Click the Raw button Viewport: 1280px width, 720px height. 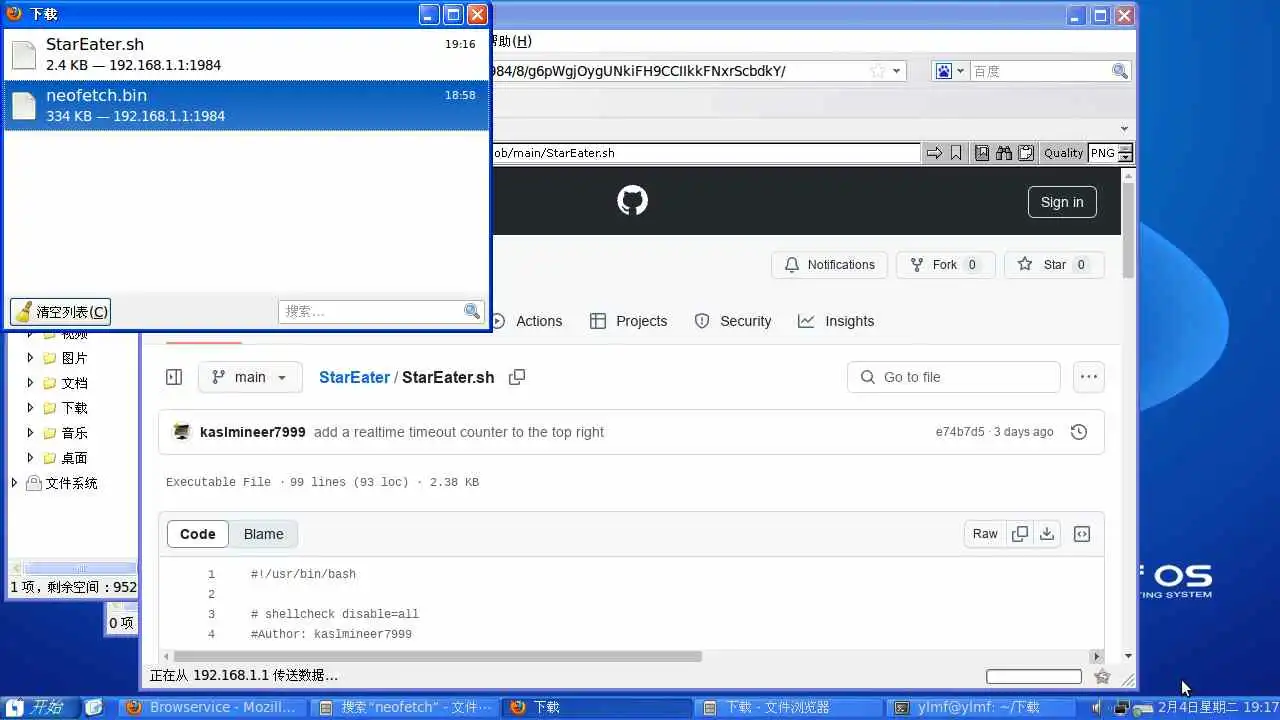tap(985, 534)
